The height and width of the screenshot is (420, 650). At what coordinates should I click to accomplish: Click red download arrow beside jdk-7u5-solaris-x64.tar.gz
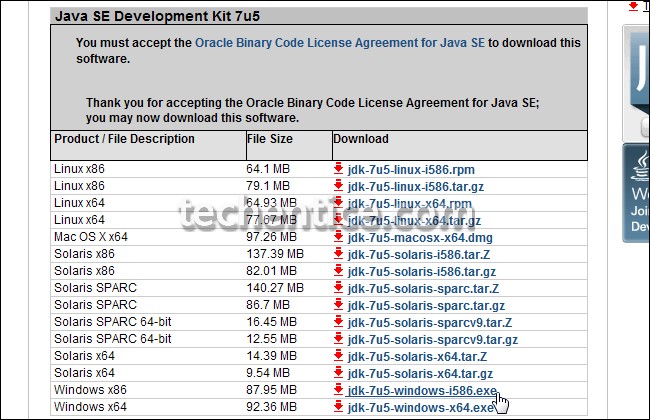point(338,372)
